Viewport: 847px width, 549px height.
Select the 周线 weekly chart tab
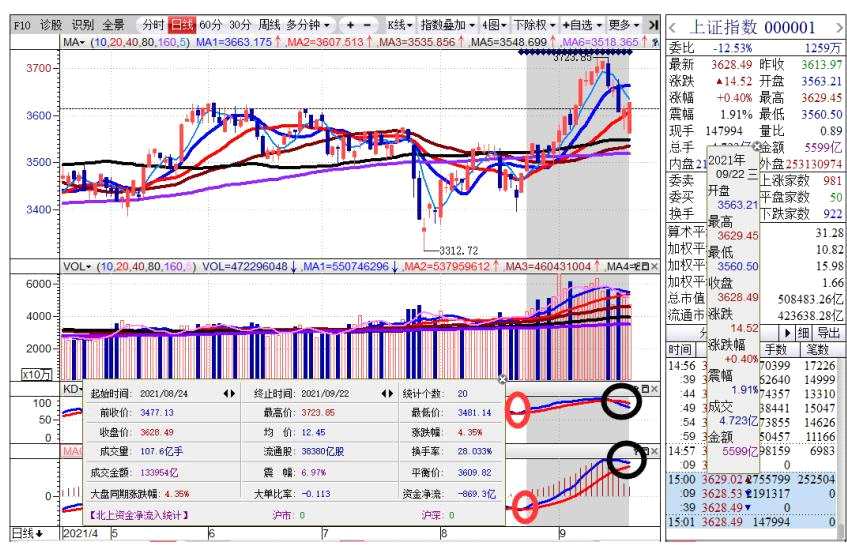point(269,25)
